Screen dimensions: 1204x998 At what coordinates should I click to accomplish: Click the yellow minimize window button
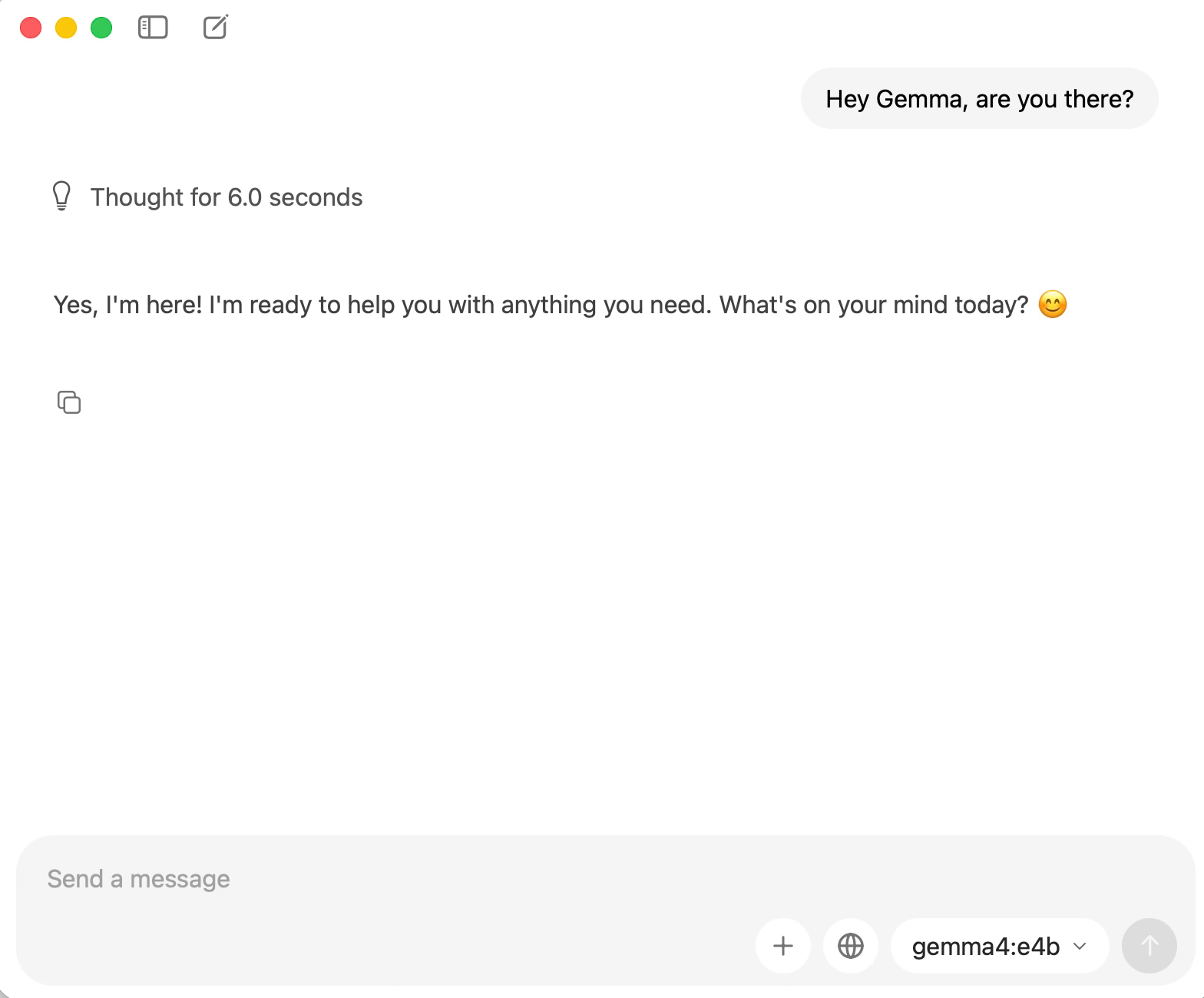tap(66, 28)
